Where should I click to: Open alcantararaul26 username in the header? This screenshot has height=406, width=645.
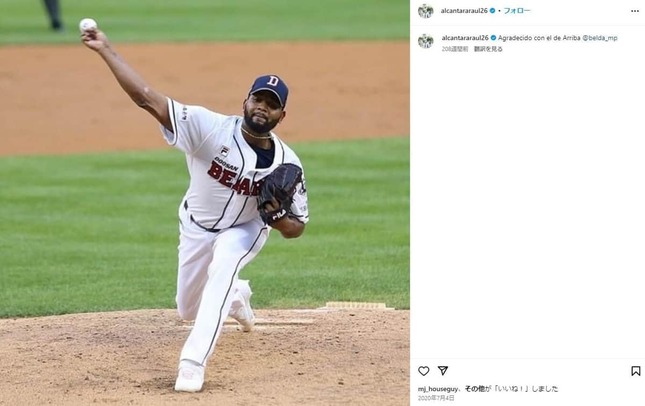click(464, 11)
